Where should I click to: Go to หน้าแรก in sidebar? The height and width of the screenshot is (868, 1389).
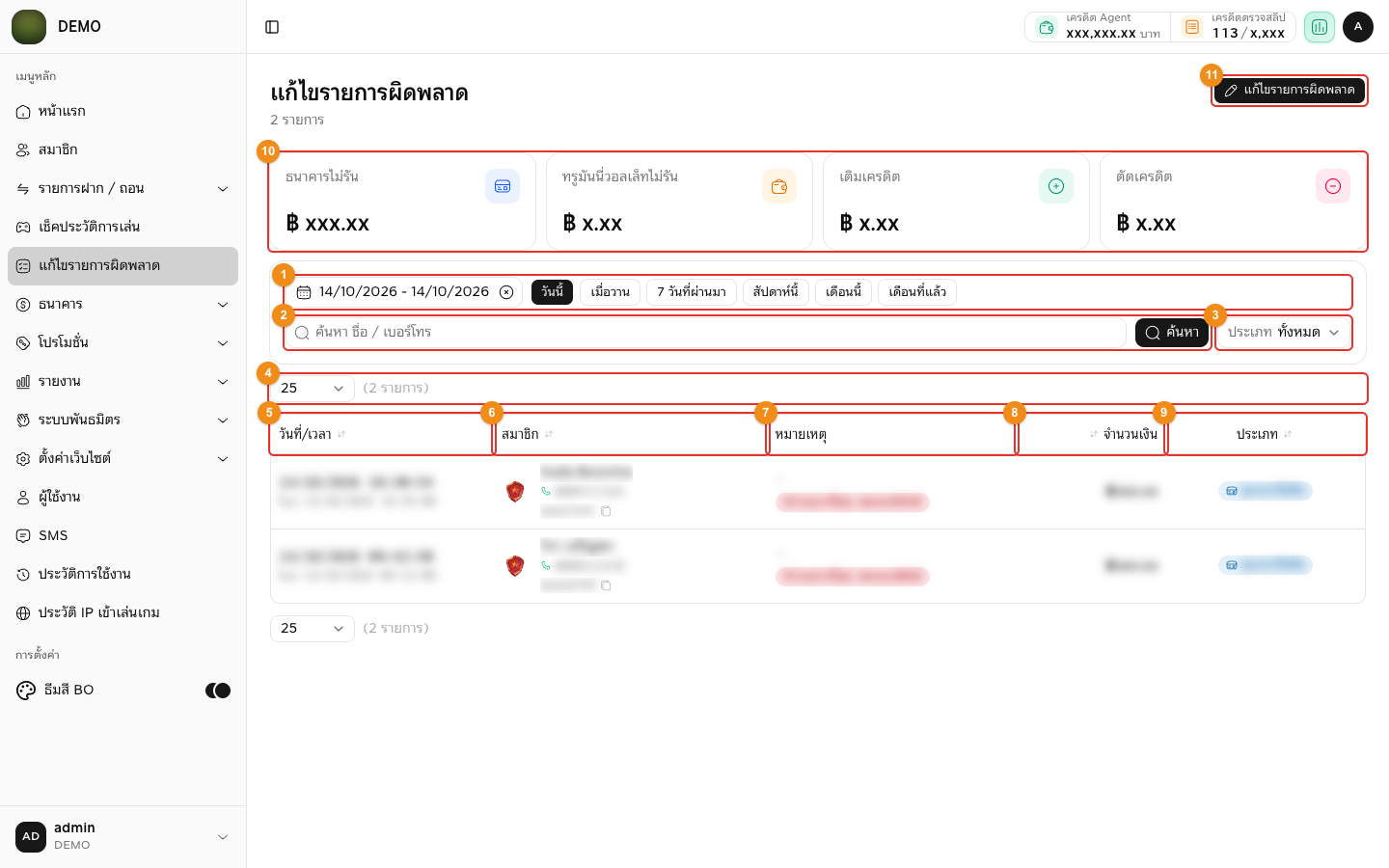click(x=123, y=111)
